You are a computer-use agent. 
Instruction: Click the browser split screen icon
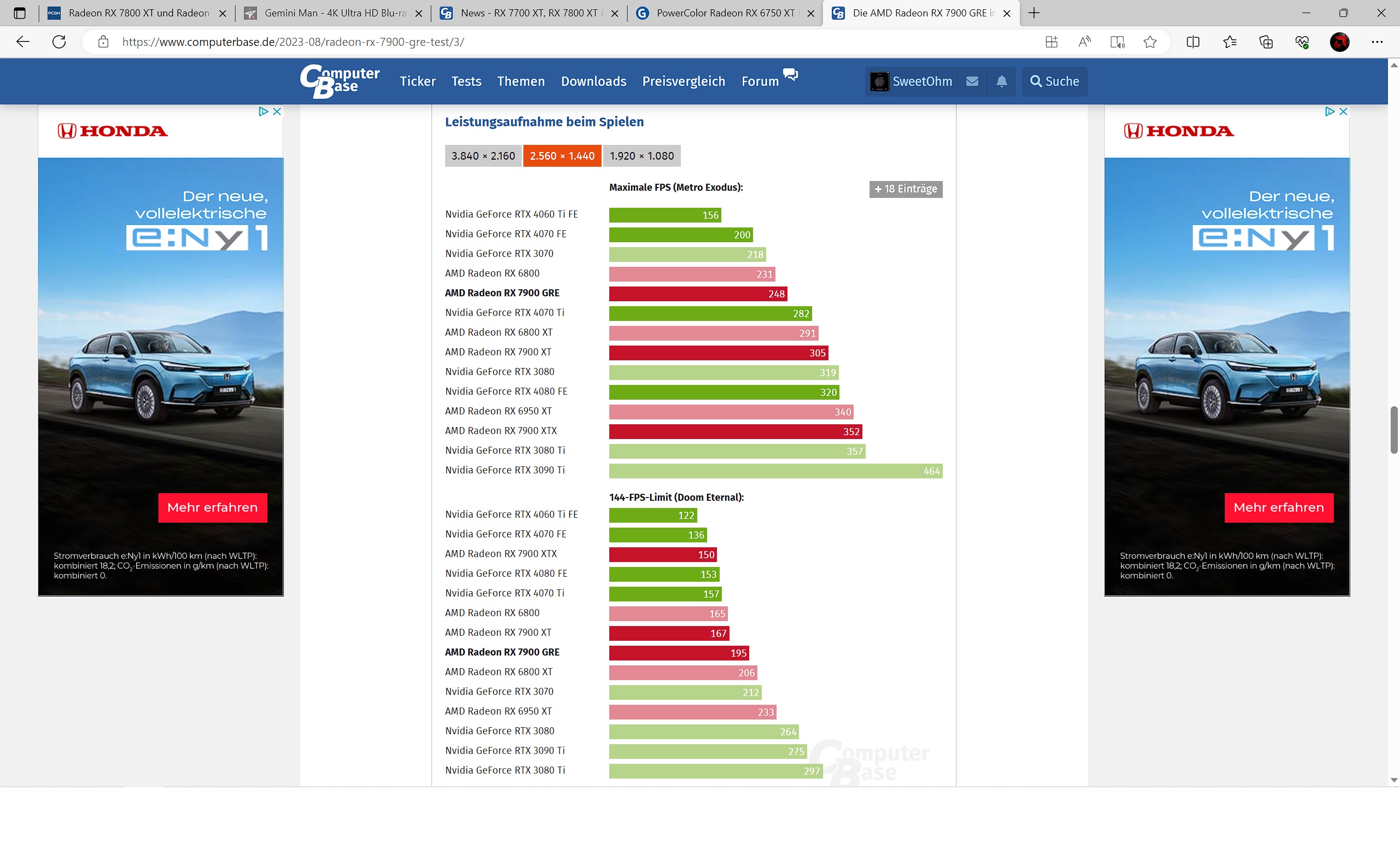tap(1192, 42)
